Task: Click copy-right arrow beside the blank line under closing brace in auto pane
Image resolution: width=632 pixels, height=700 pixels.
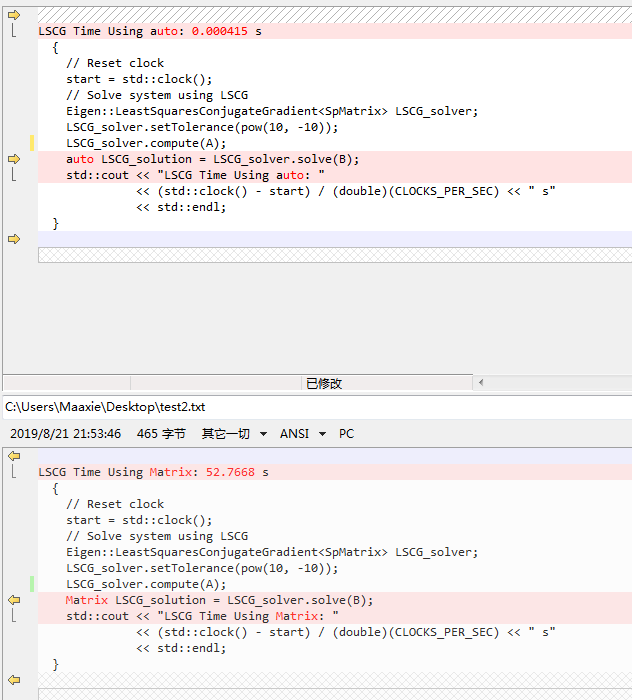Action: click(x=14, y=239)
